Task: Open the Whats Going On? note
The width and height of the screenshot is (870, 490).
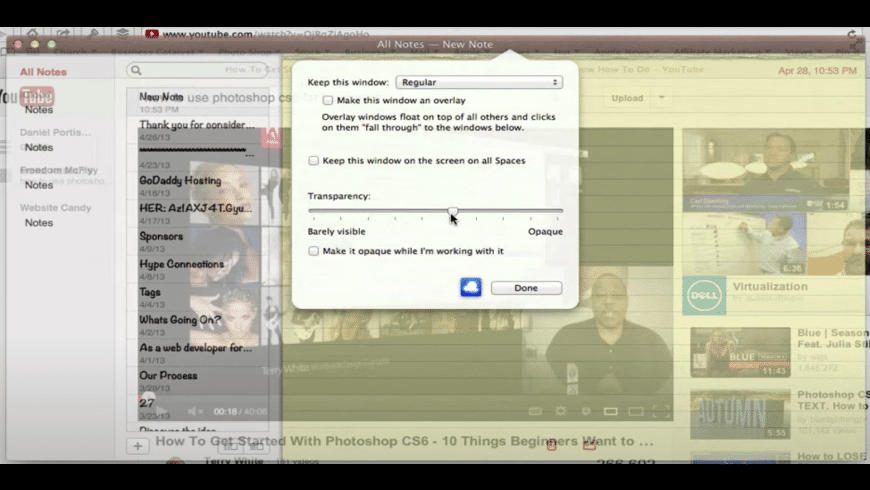Action: 198,325
